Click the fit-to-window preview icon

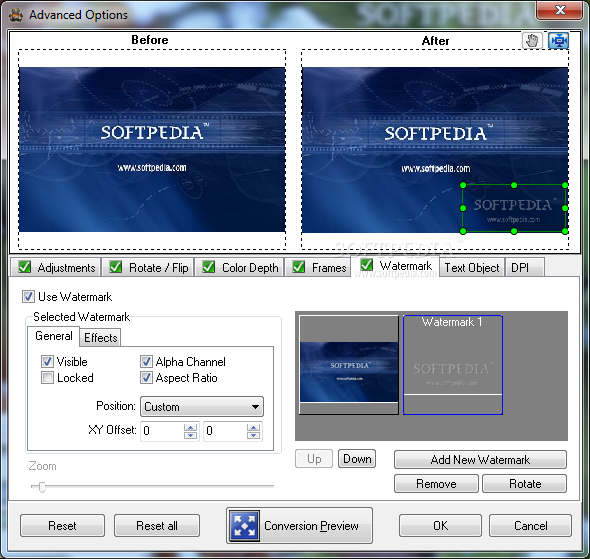[558, 40]
